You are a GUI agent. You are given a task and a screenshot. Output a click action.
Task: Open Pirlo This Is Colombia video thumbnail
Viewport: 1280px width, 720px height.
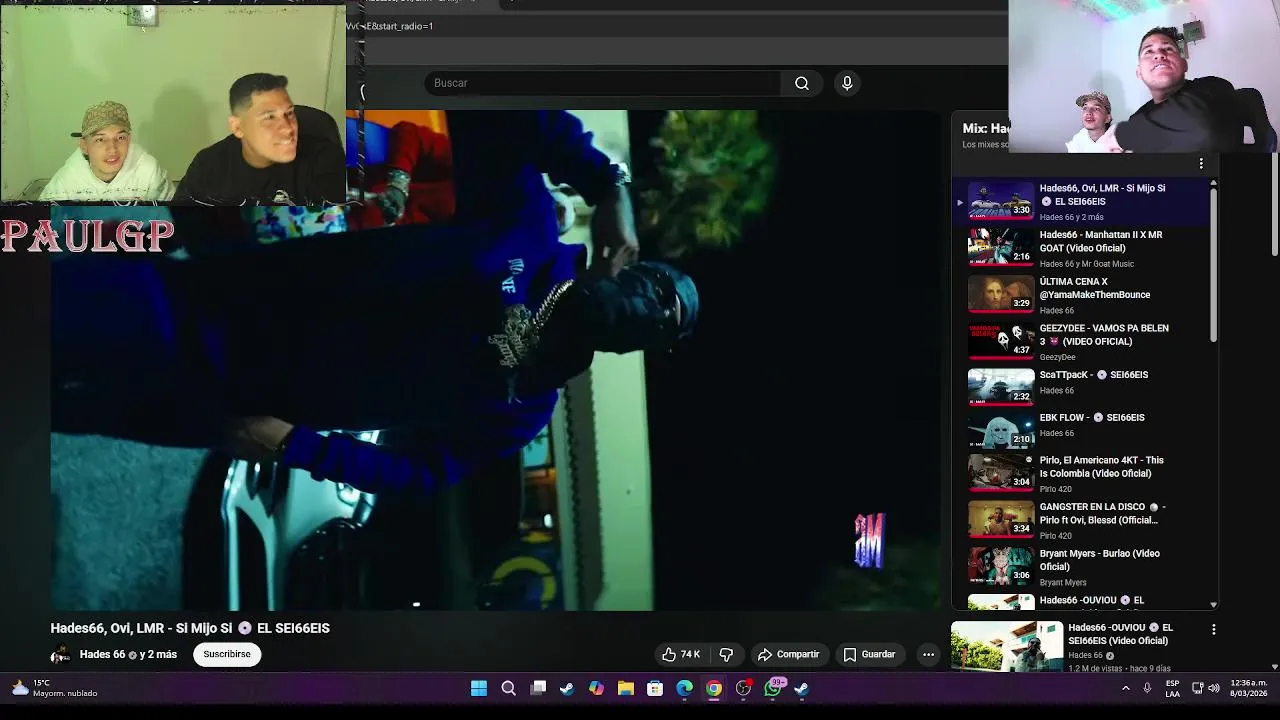[x=1001, y=472]
